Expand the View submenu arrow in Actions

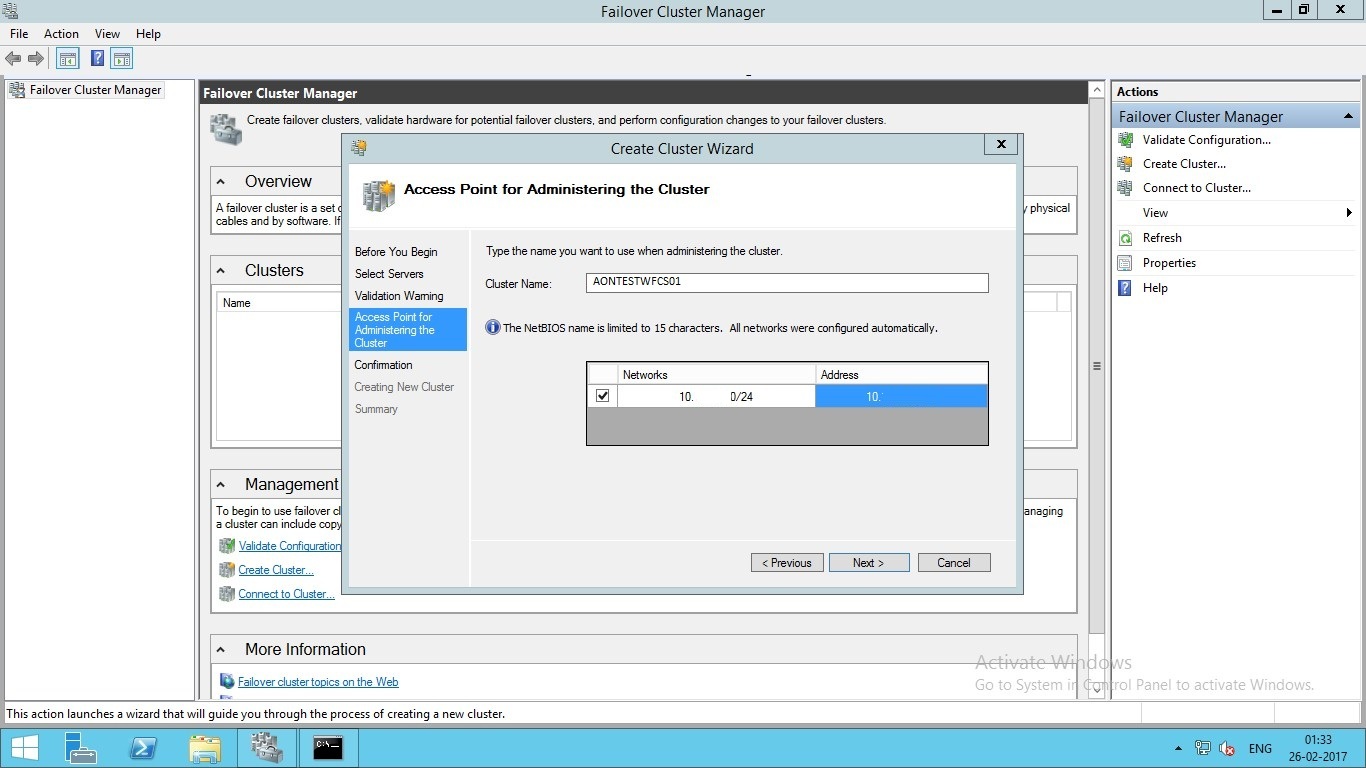1349,213
